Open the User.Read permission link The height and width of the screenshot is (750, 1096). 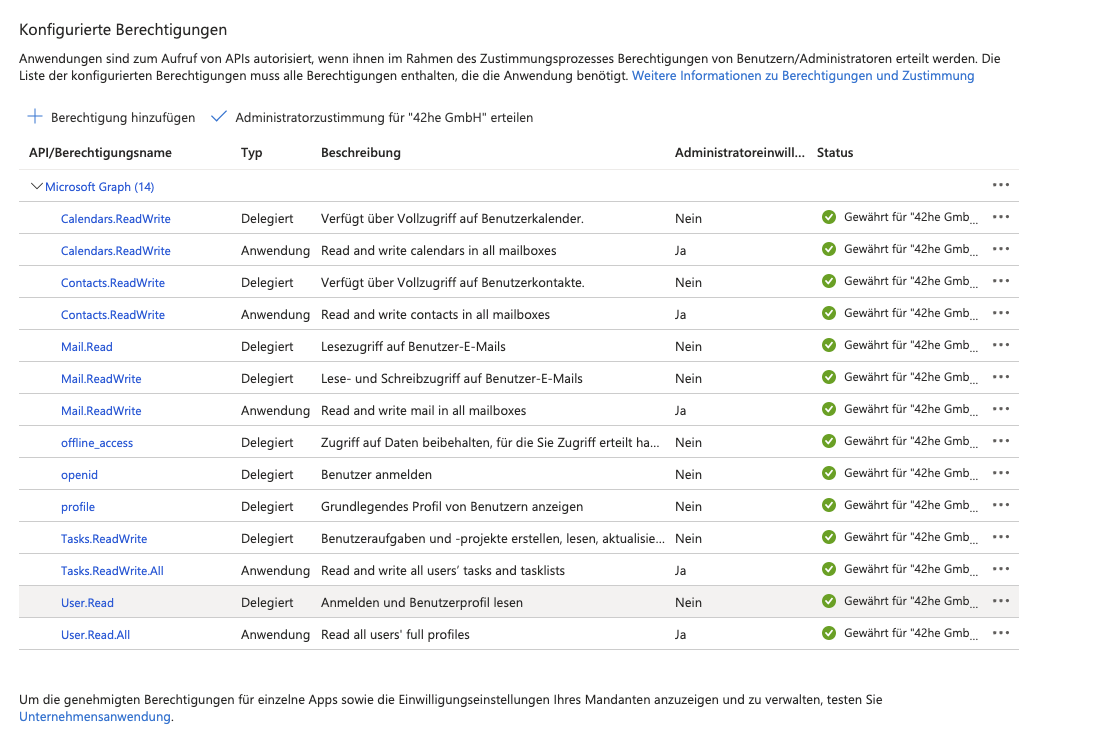(x=87, y=603)
